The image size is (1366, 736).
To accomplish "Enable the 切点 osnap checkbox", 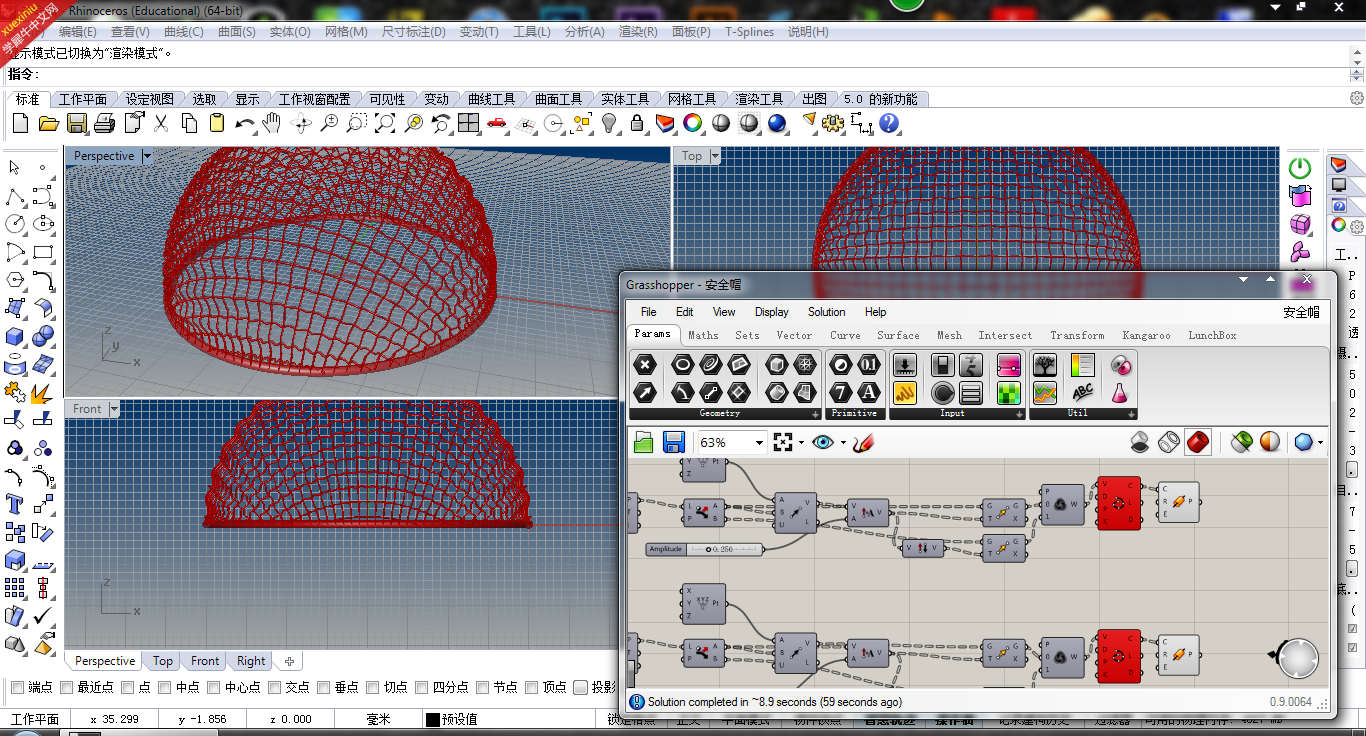I will click(x=373, y=687).
